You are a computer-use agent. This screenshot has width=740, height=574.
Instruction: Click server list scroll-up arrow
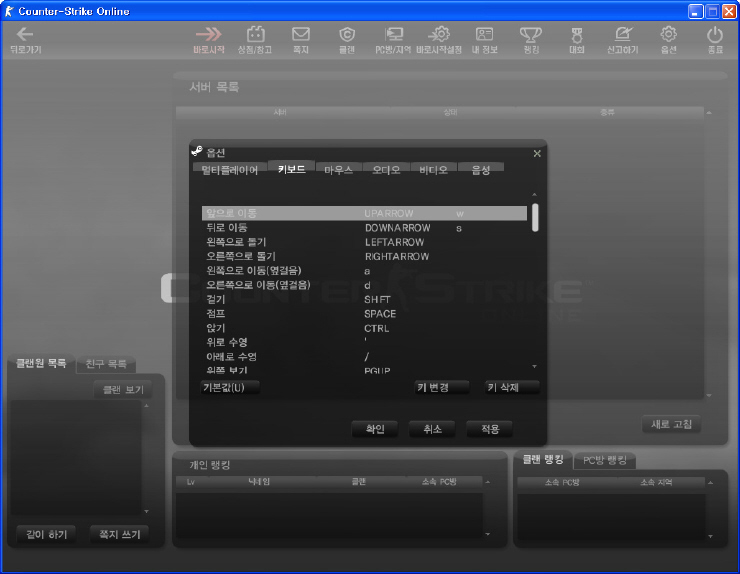(x=709, y=113)
